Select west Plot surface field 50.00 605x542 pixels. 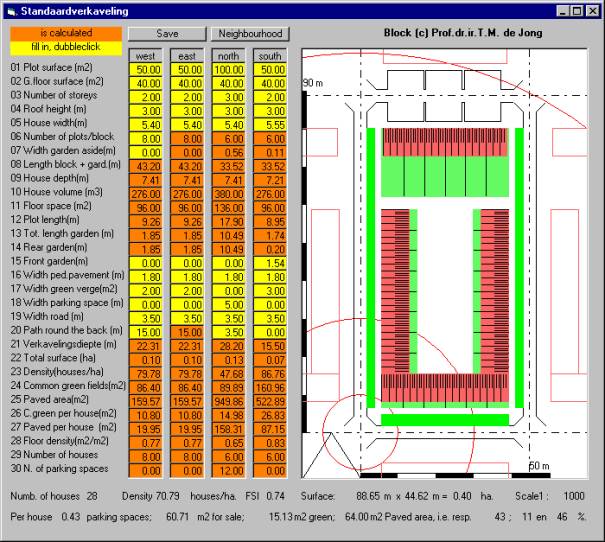145,70
